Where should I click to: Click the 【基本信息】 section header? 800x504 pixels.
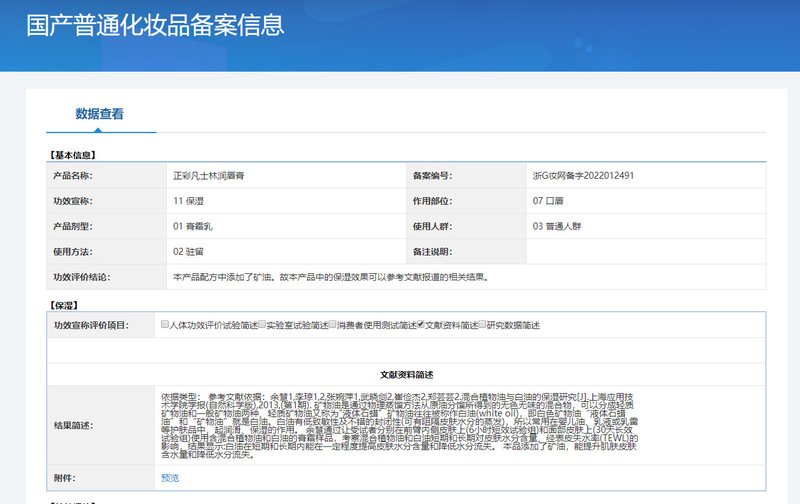coord(73,154)
